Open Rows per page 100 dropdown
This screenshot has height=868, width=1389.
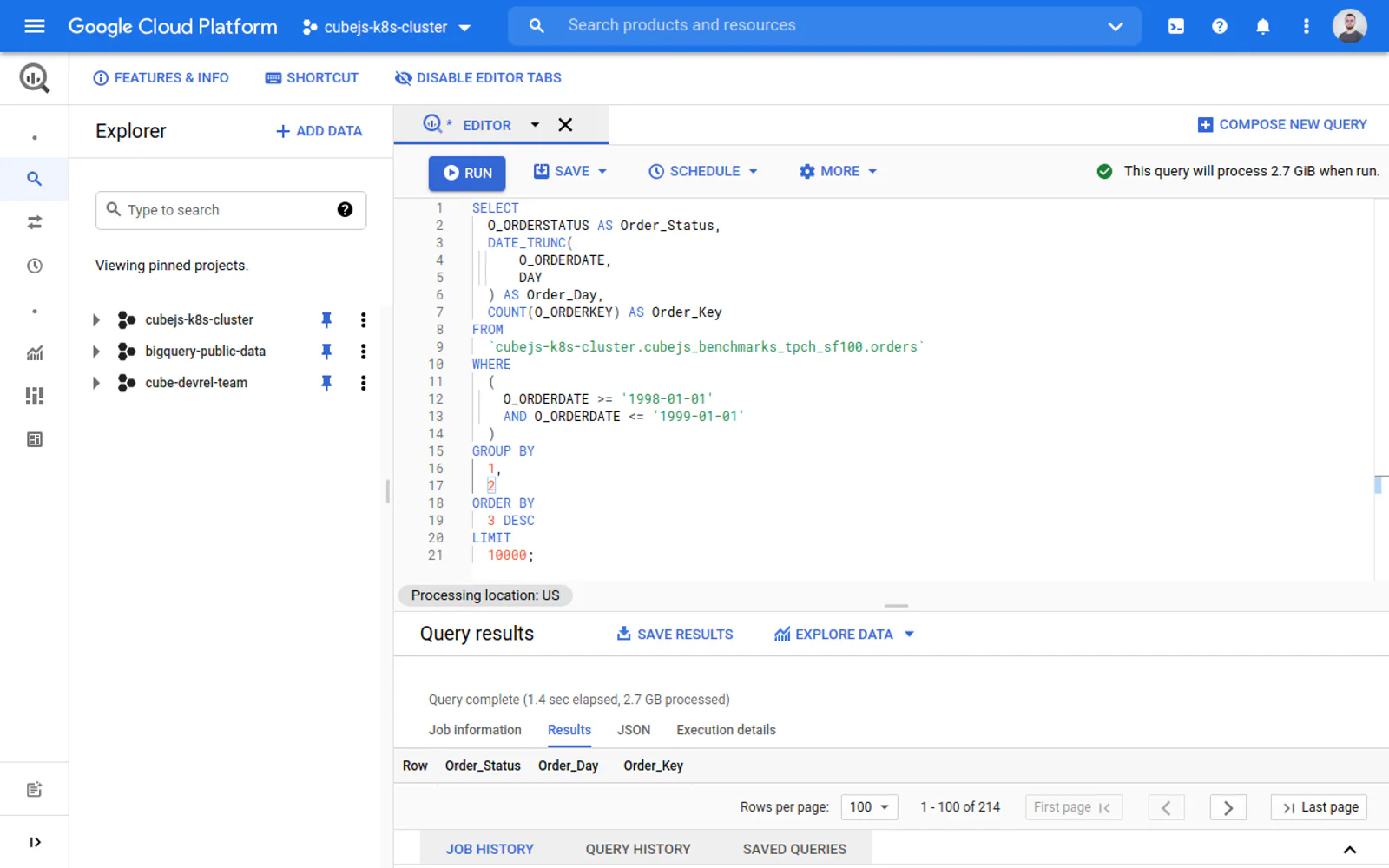point(869,807)
